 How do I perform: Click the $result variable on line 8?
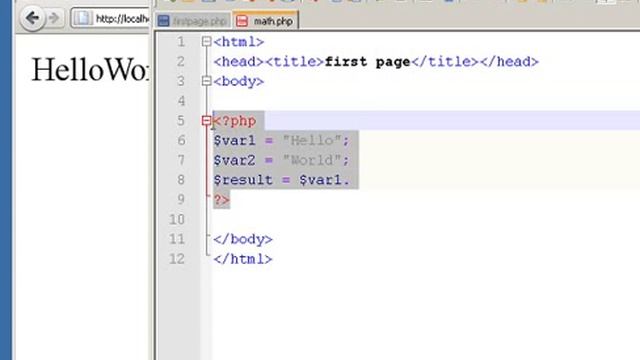click(x=243, y=180)
